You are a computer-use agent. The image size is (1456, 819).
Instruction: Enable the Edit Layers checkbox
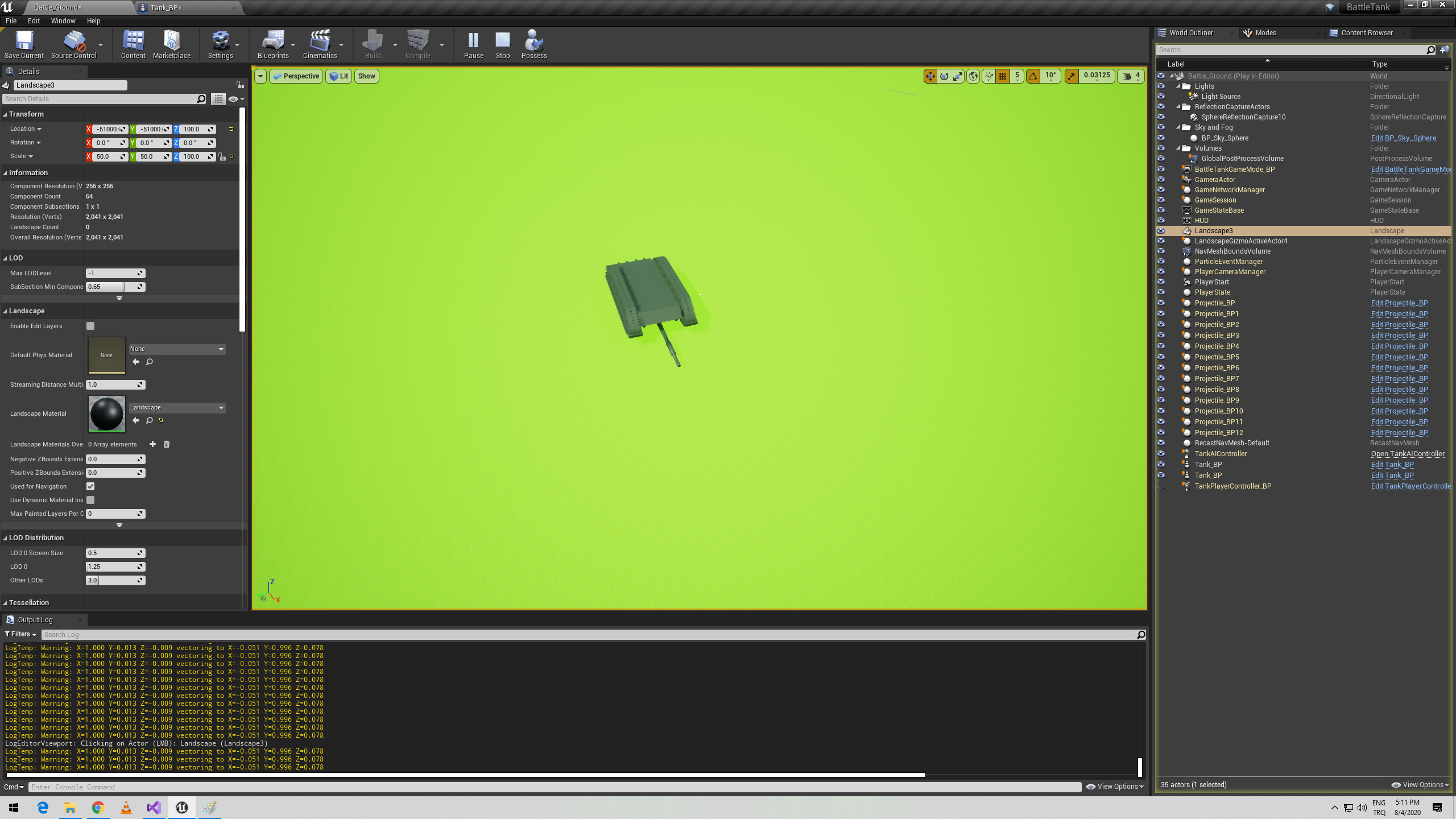[x=90, y=326]
